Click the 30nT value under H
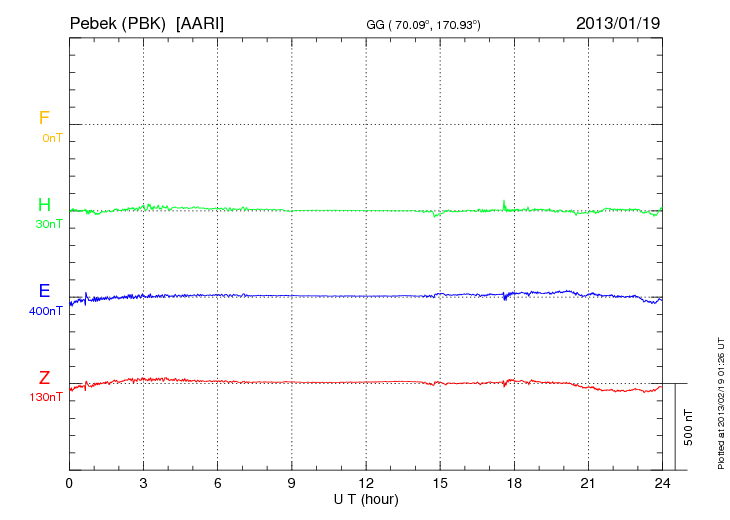 (49, 225)
